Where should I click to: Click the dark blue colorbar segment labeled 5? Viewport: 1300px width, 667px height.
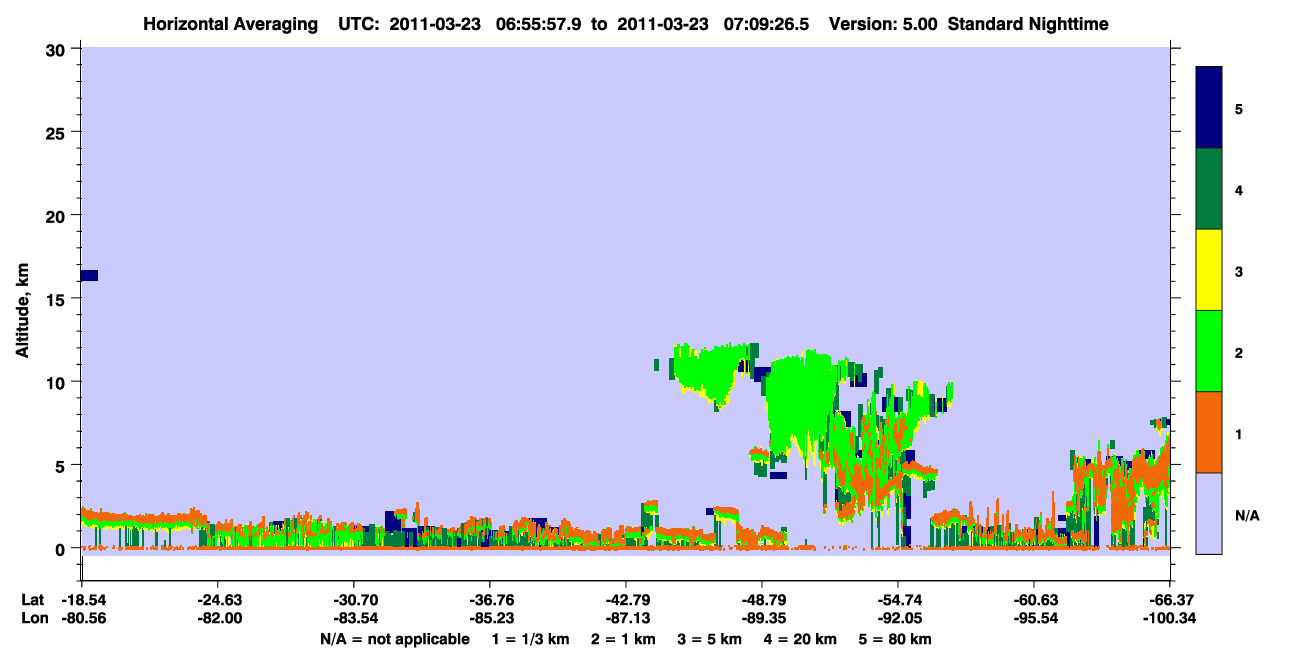click(1209, 108)
